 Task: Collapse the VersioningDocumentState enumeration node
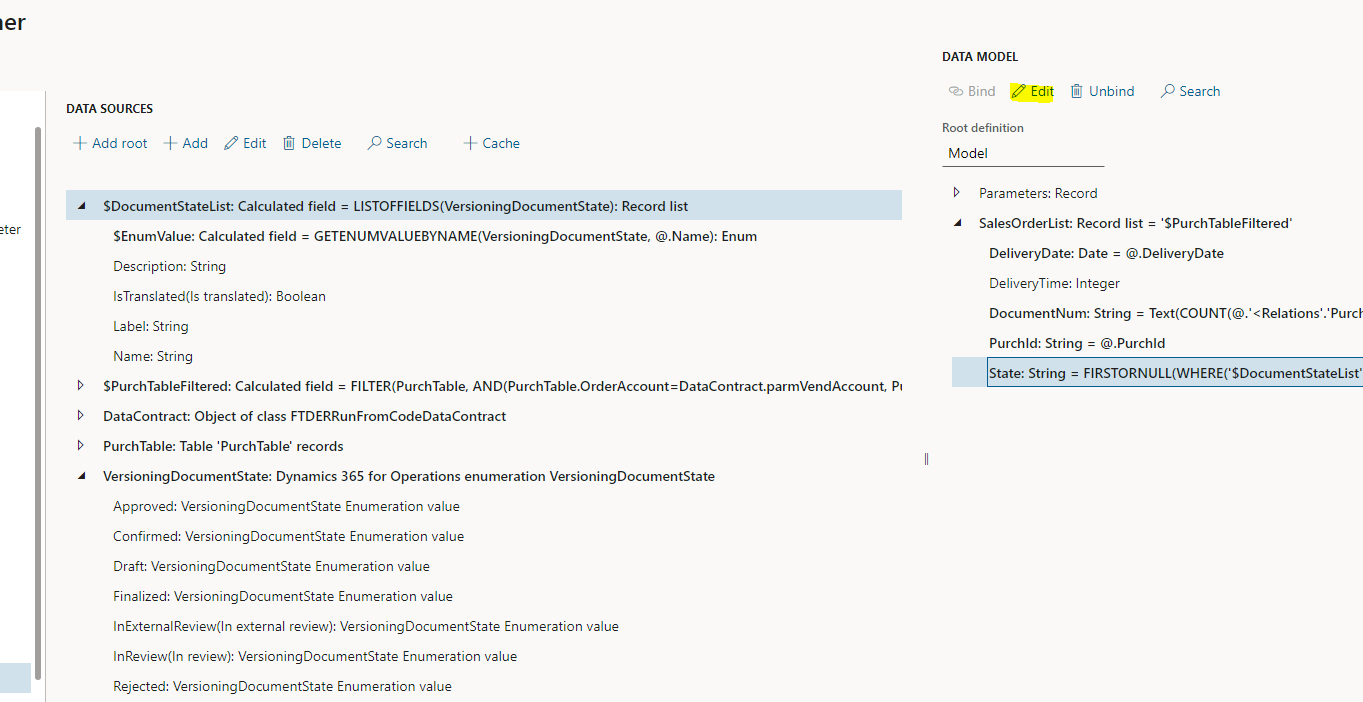pyautogui.click(x=81, y=475)
